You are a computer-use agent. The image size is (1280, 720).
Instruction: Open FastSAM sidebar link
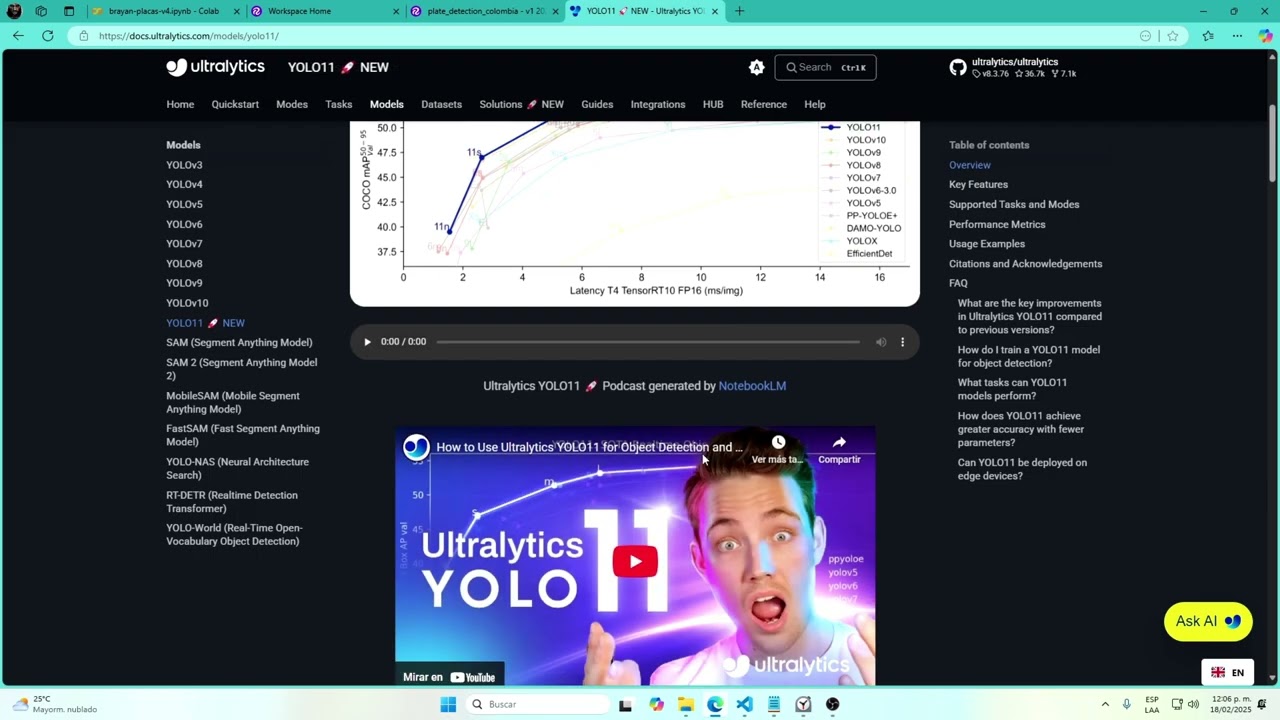coord(243,435)
